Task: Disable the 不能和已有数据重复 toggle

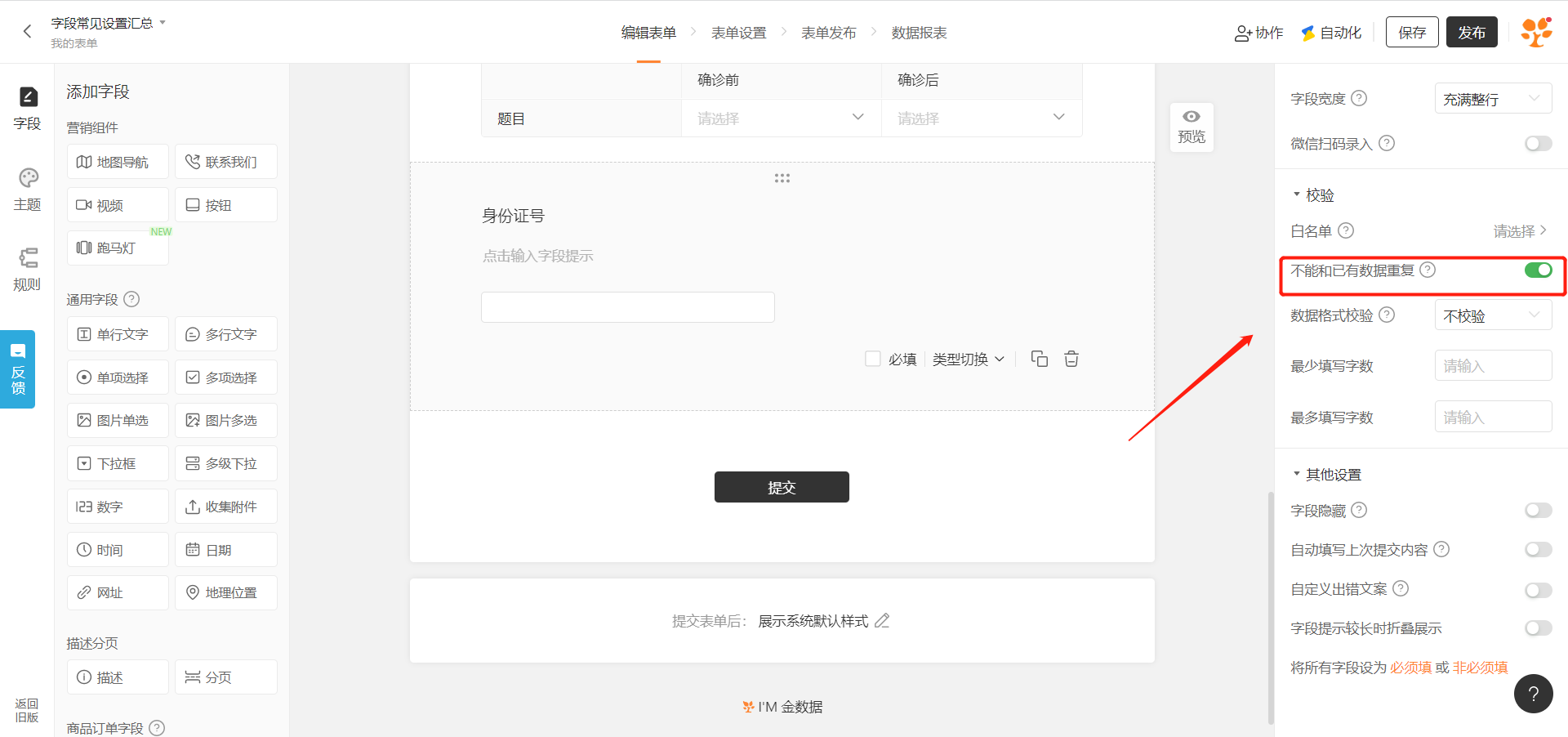Action: pos(1538,270)
